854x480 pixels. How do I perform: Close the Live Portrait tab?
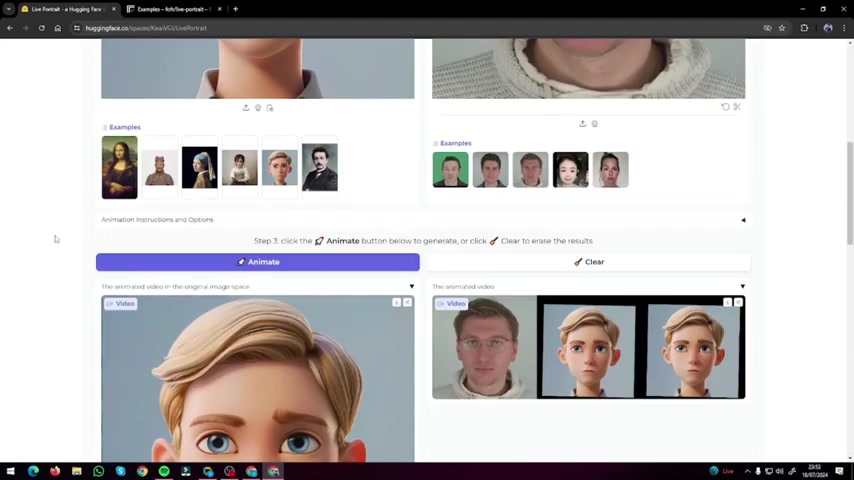click(x=114, y=9)
